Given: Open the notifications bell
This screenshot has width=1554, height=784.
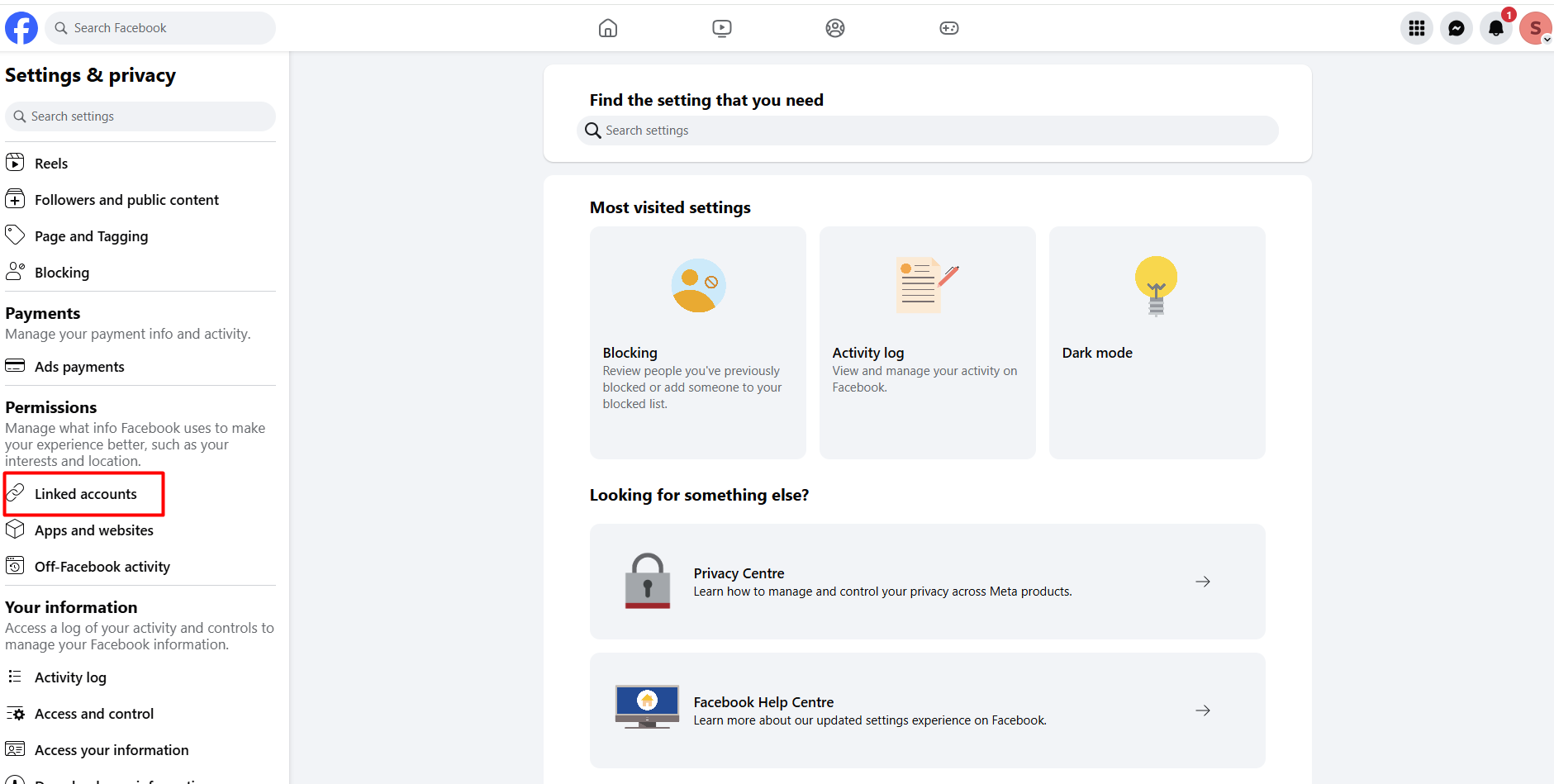Looking at the screenshot, I should (x=1496, y=28).
